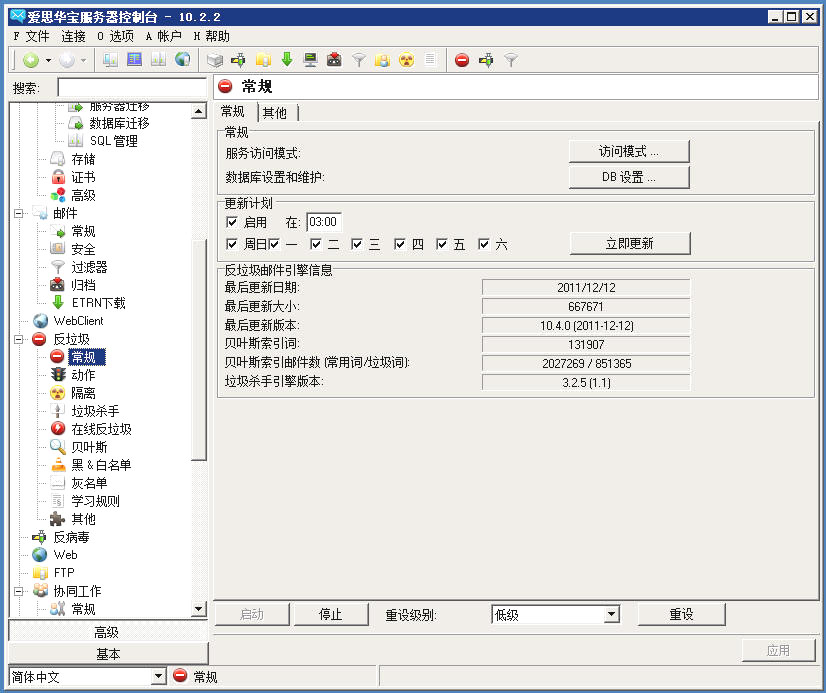Click the DB 设置 ... button
Screen dimensions: 826x693
point(629,177)
